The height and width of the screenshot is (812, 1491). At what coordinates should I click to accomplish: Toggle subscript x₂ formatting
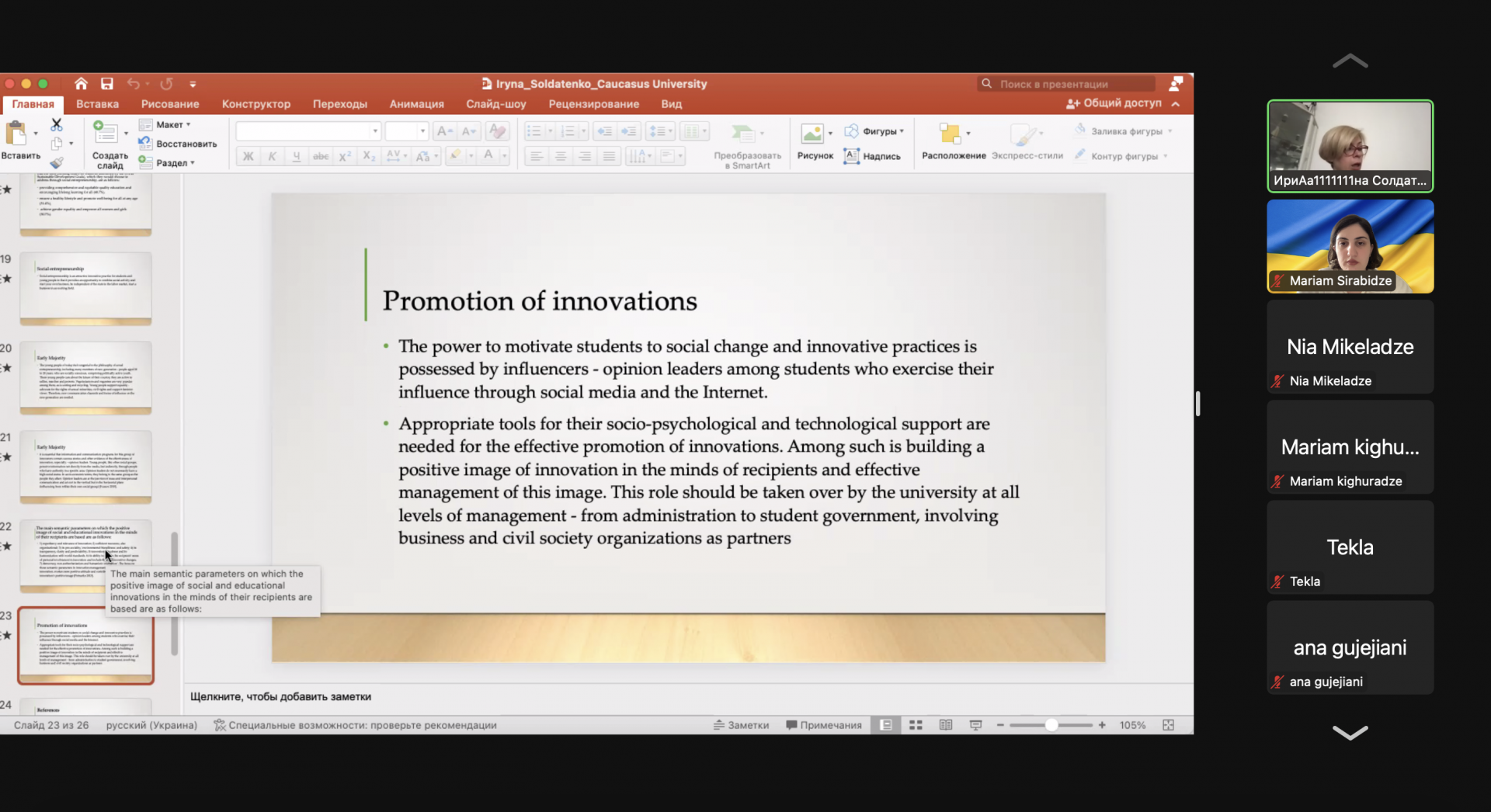[369, 156]
